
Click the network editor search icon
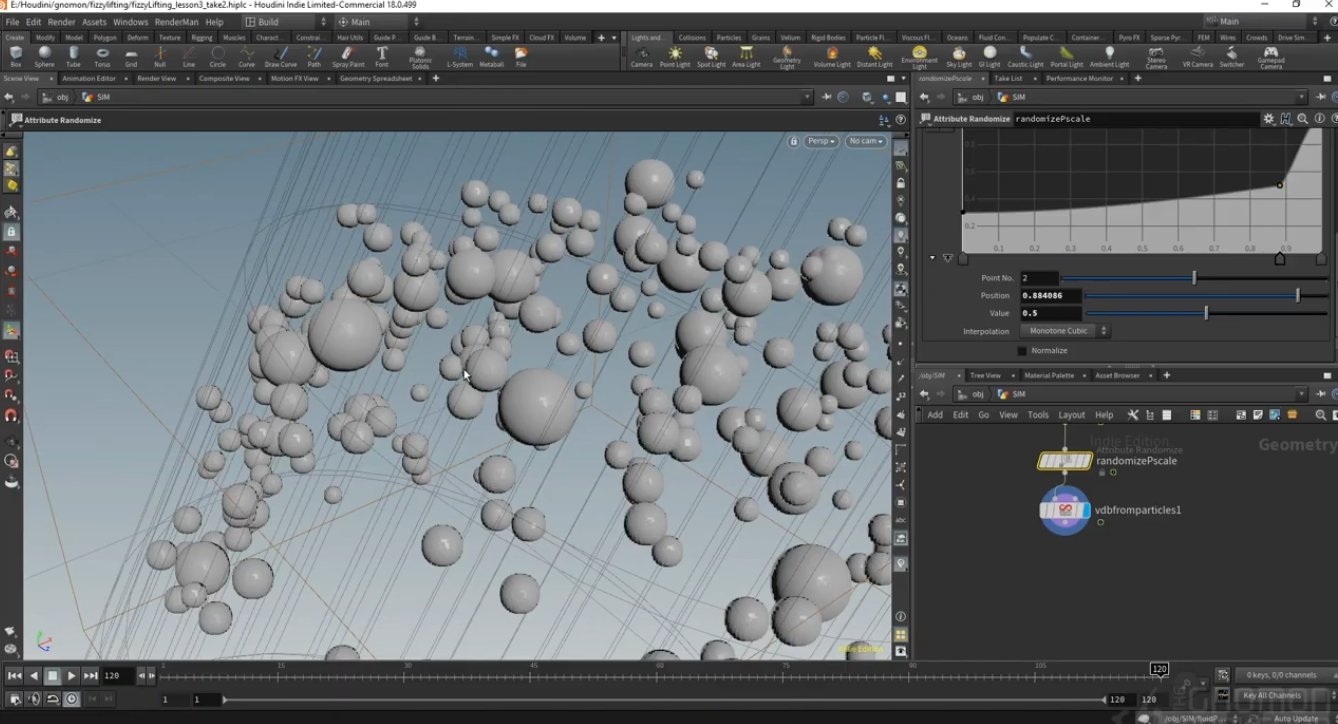1320,415
